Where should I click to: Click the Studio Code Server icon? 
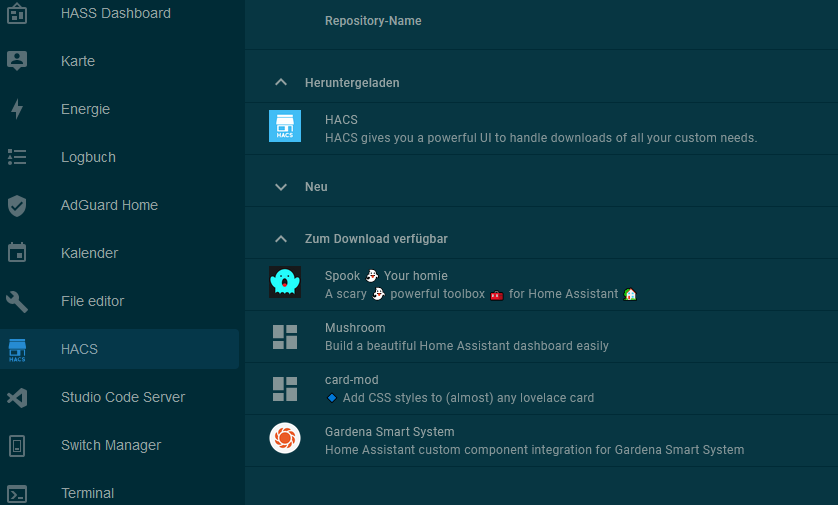(17, 398)
